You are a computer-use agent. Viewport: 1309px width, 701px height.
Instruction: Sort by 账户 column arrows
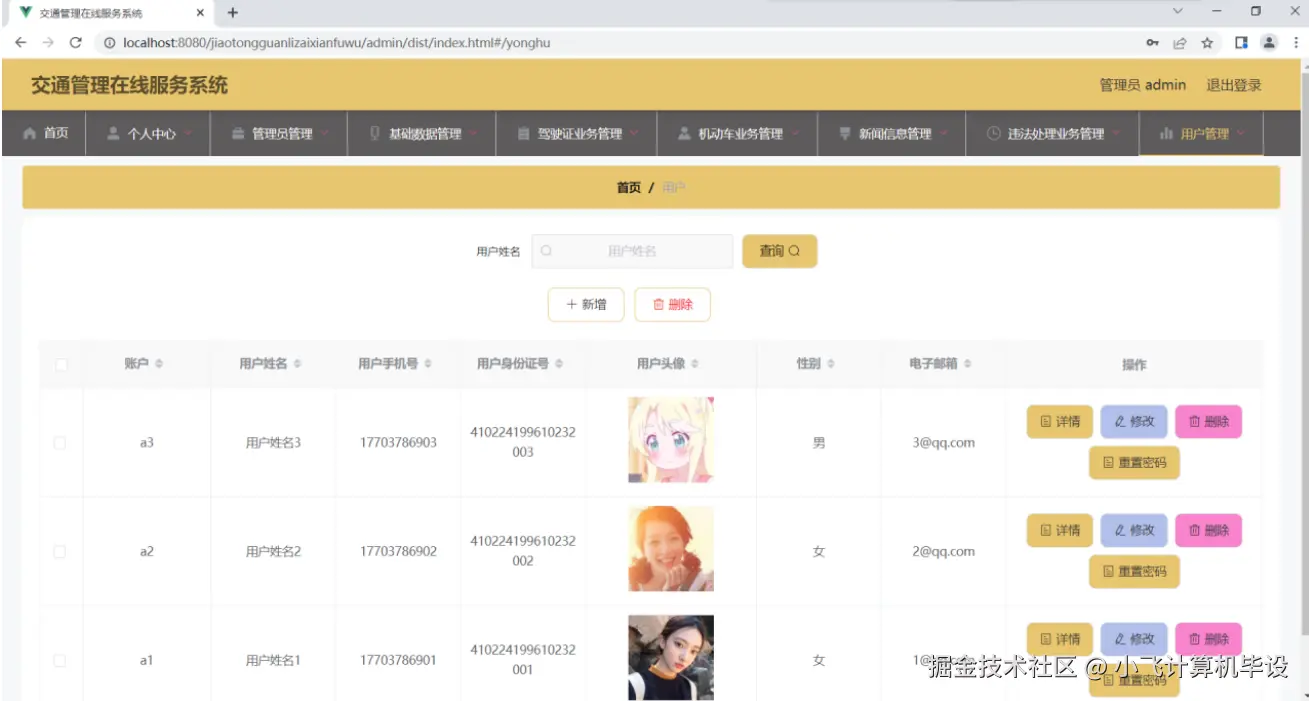pyautogui.click(x=159, y=364)
